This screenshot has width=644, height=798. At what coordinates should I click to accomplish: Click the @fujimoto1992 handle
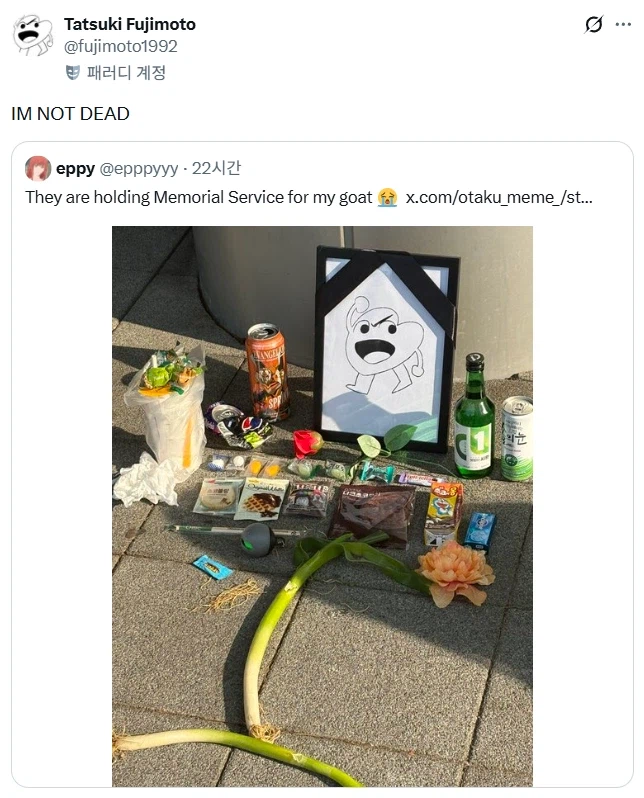[x=120, y=46]
